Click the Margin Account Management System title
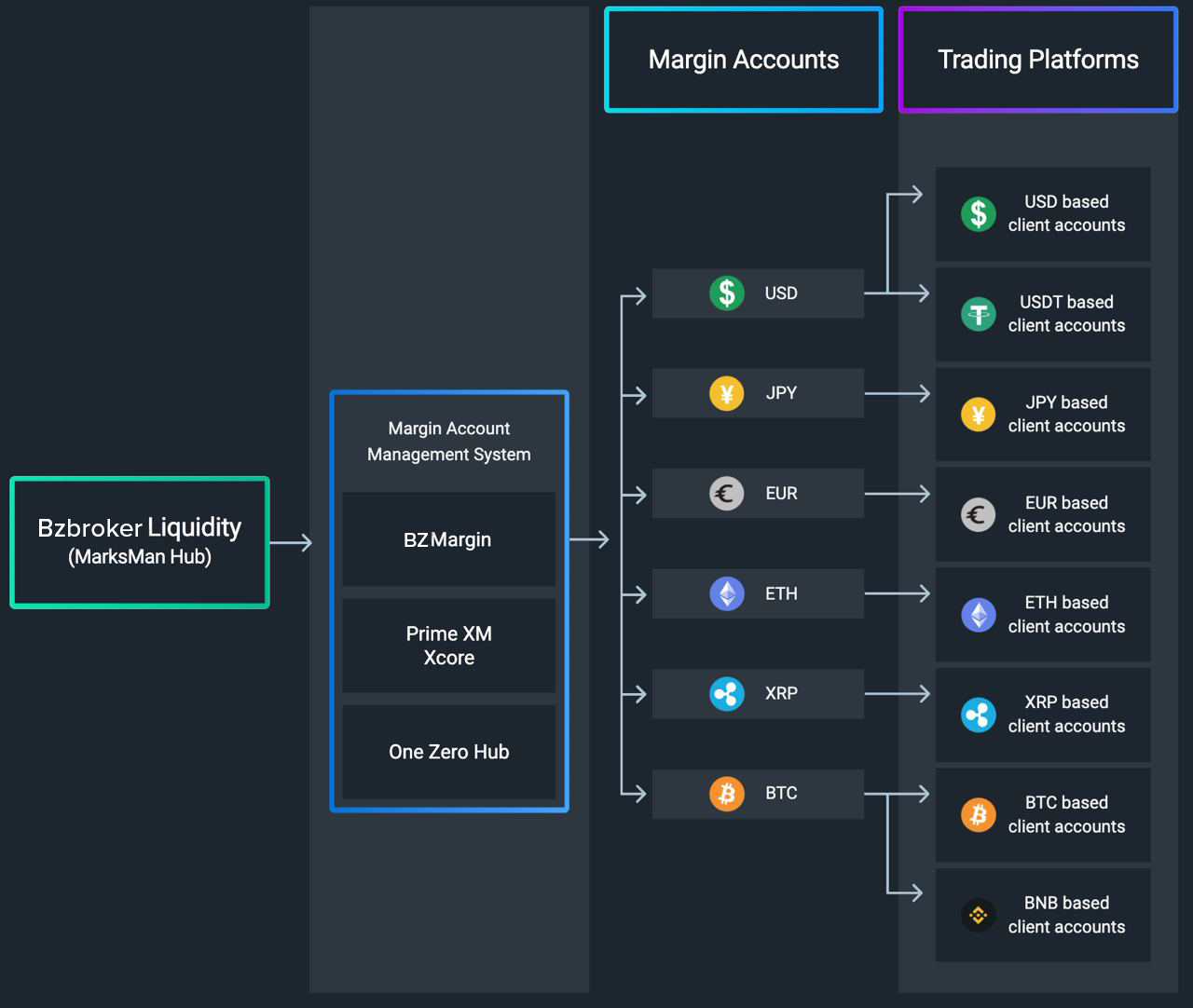This screenshot has height=1008, width=1193. point(449,442)
